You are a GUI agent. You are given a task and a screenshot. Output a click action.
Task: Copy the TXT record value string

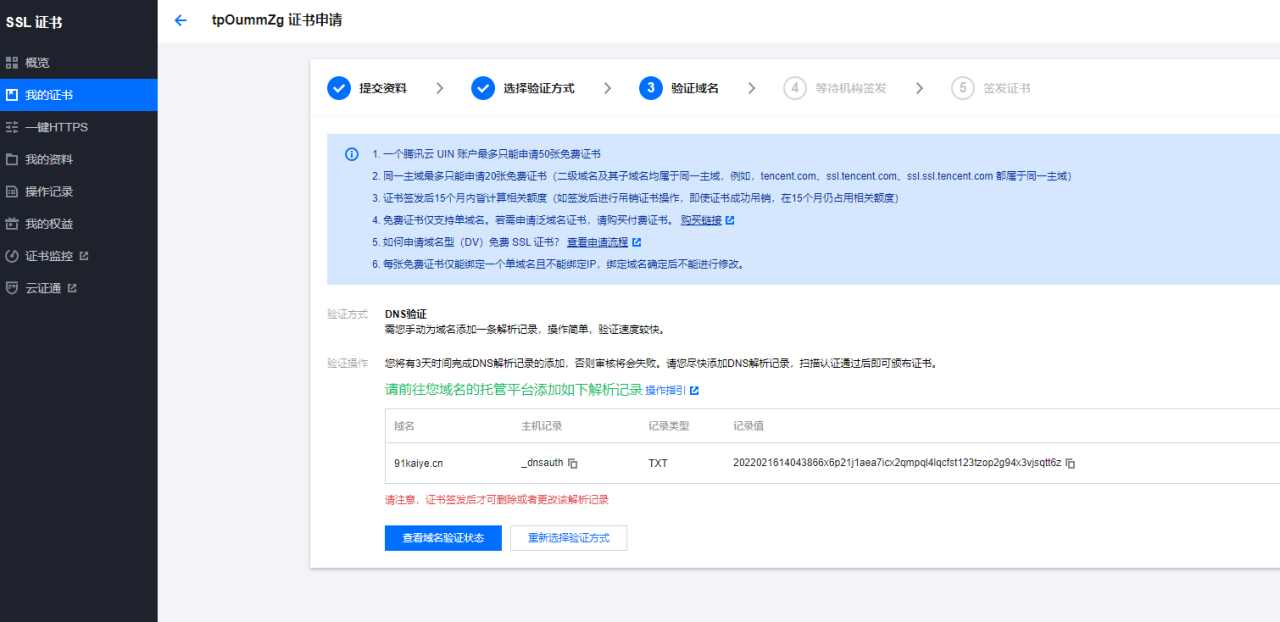pyautogui.click(x=1070, y=463)
